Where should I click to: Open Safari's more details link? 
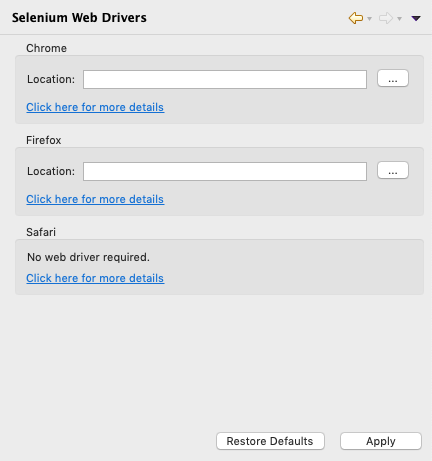[x=95, y=278]
